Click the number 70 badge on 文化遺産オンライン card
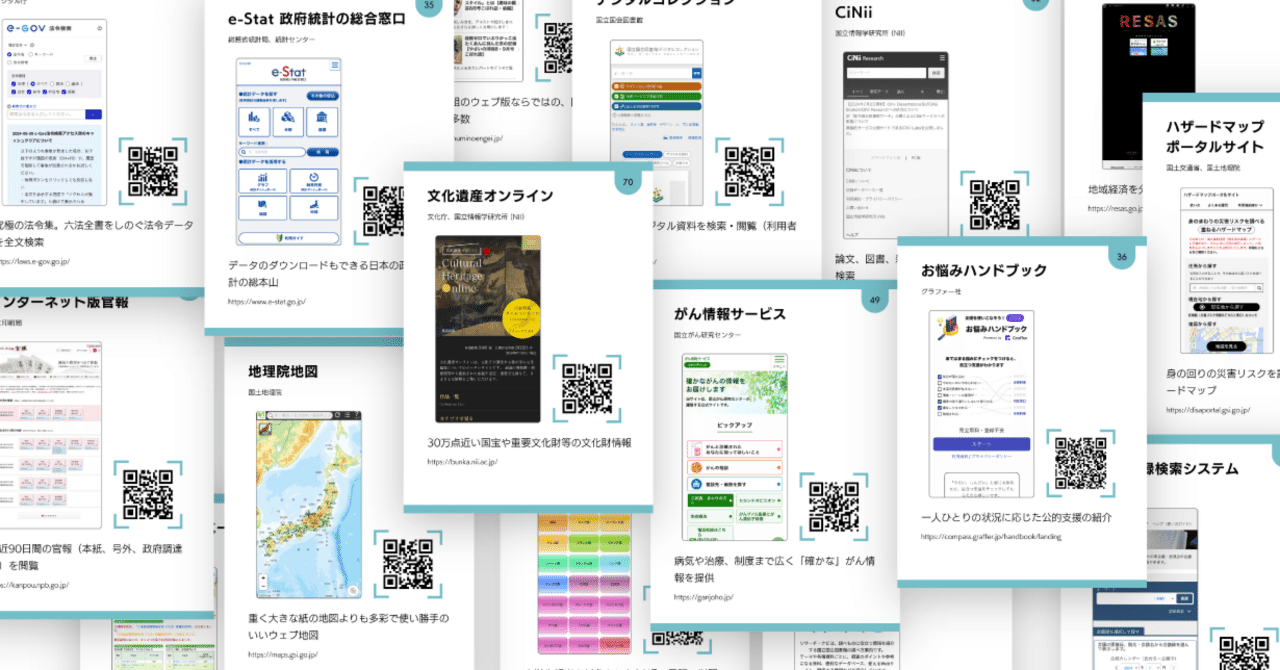This screenshot has width=1280, height=670. coord(628,182)
